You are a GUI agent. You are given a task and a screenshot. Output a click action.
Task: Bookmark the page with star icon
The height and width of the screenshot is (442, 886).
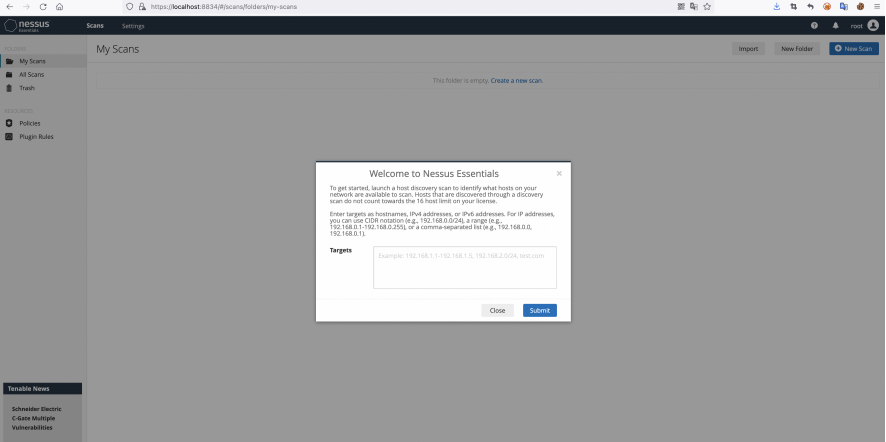707,7
